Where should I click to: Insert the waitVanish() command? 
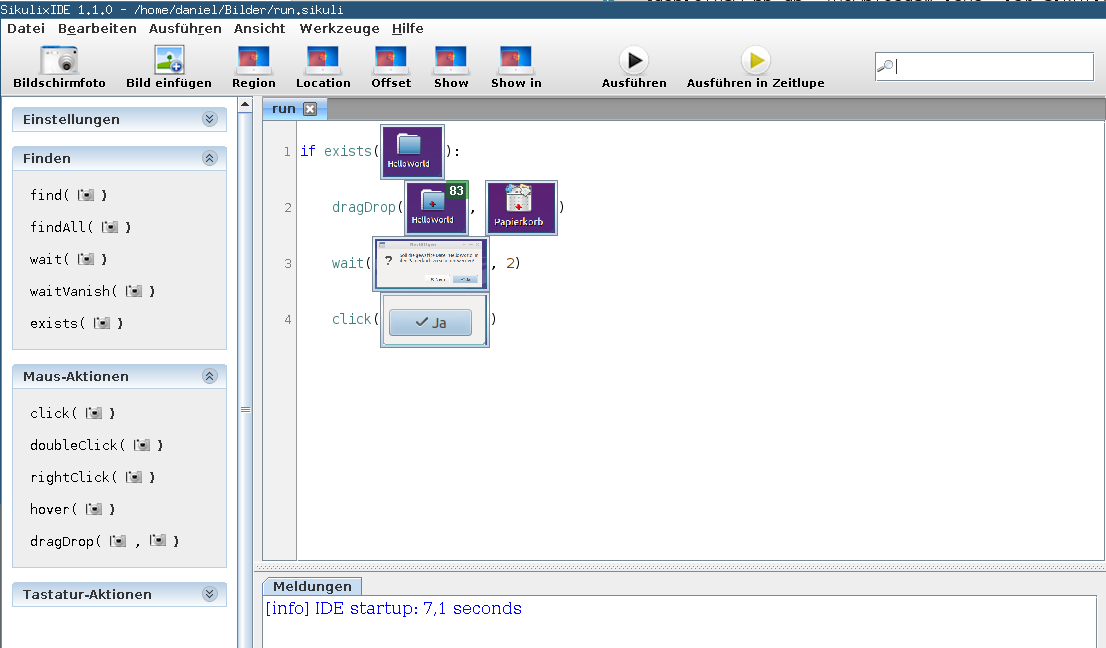pyautogui.click(x=92, y=291)
